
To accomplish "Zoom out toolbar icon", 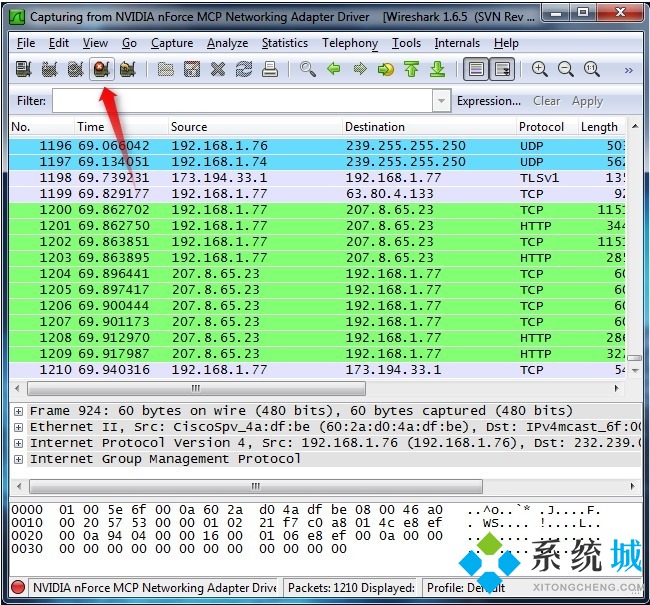I will pyautogui.click(x=565, y=69).
